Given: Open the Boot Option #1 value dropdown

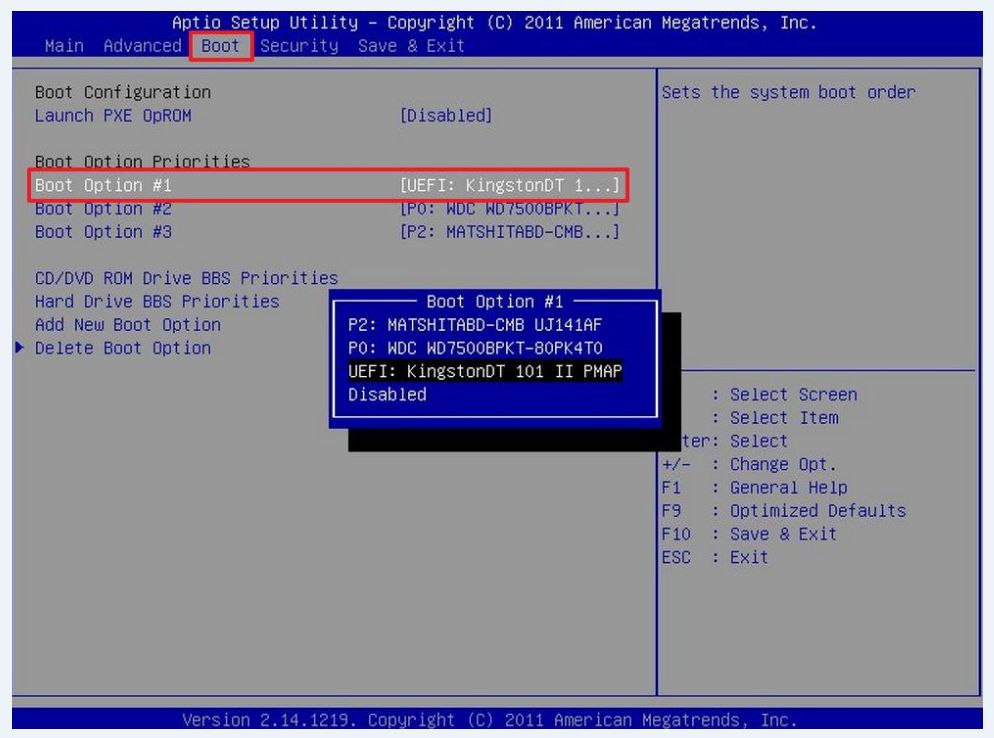Looking at the screenshot, I should (509, 186).
